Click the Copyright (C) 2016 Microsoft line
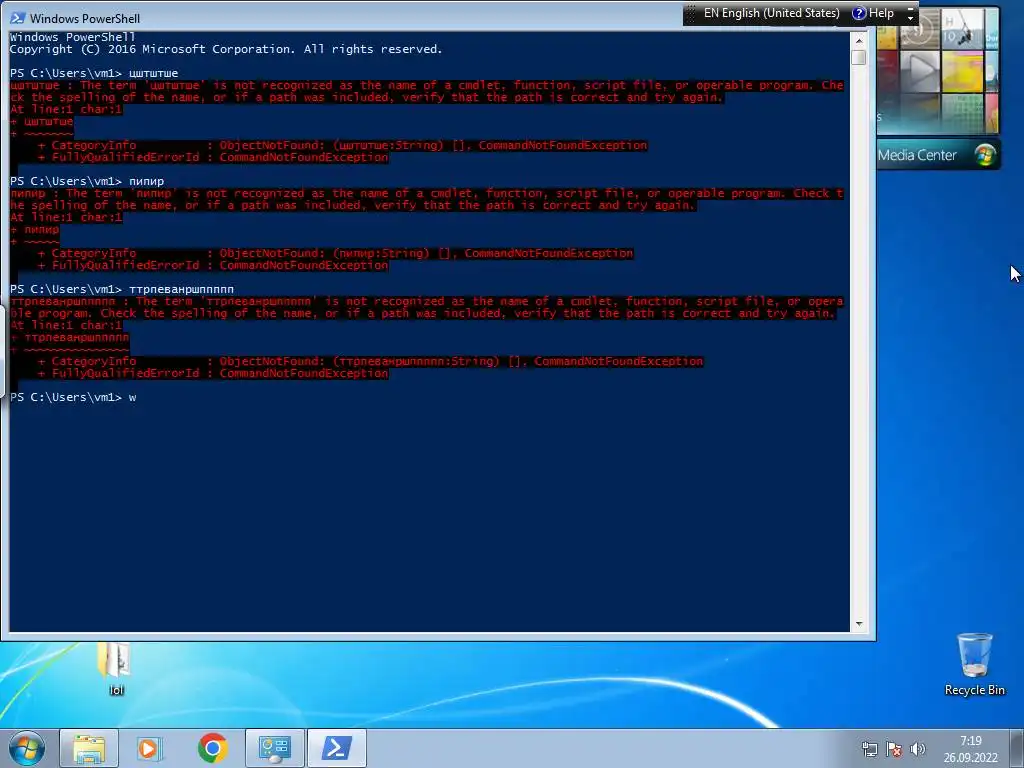 pyautogui.click(x=226, y=49)
